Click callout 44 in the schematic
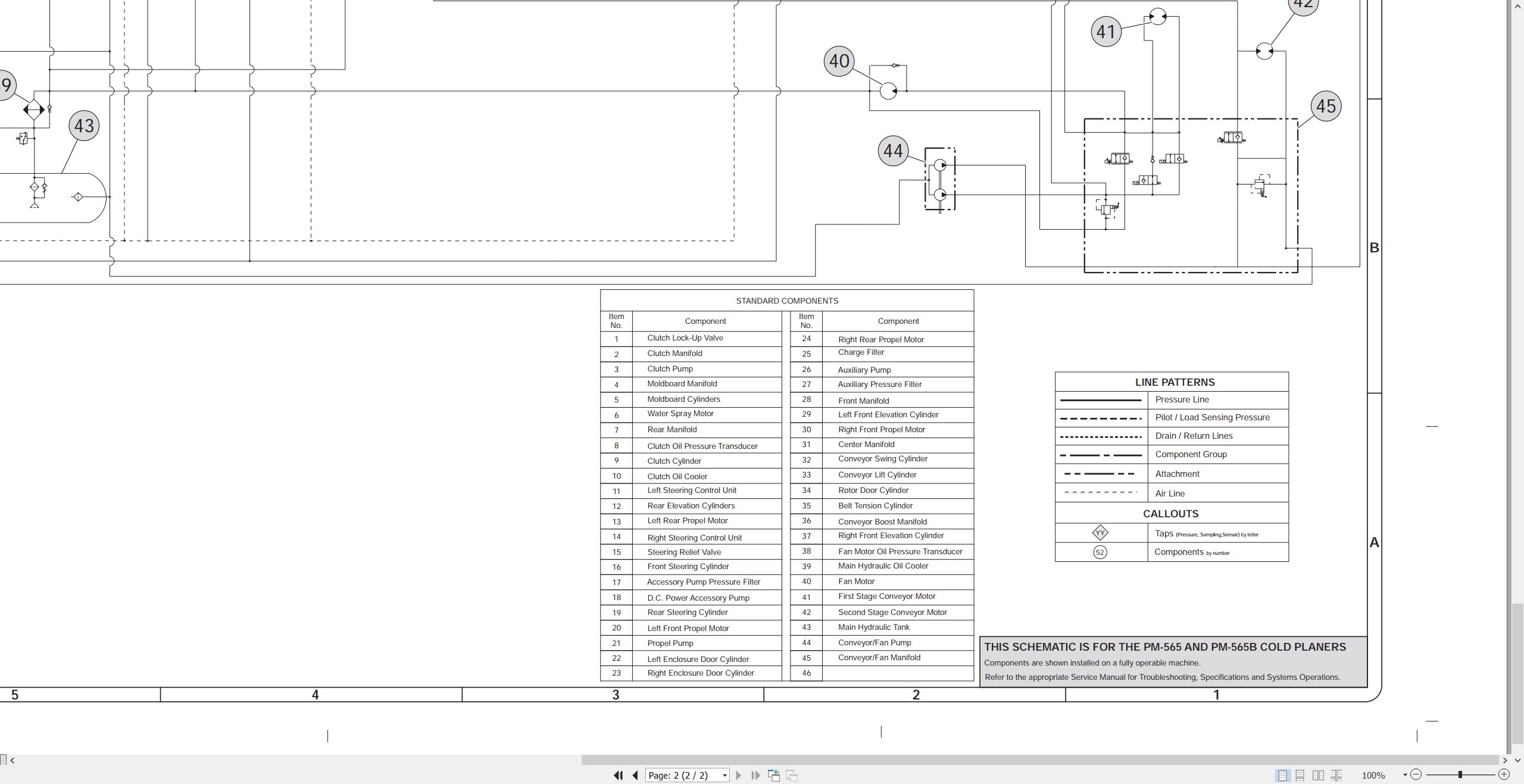The image size is (1524, 784). pyautogui.click(x=893, y=151)
